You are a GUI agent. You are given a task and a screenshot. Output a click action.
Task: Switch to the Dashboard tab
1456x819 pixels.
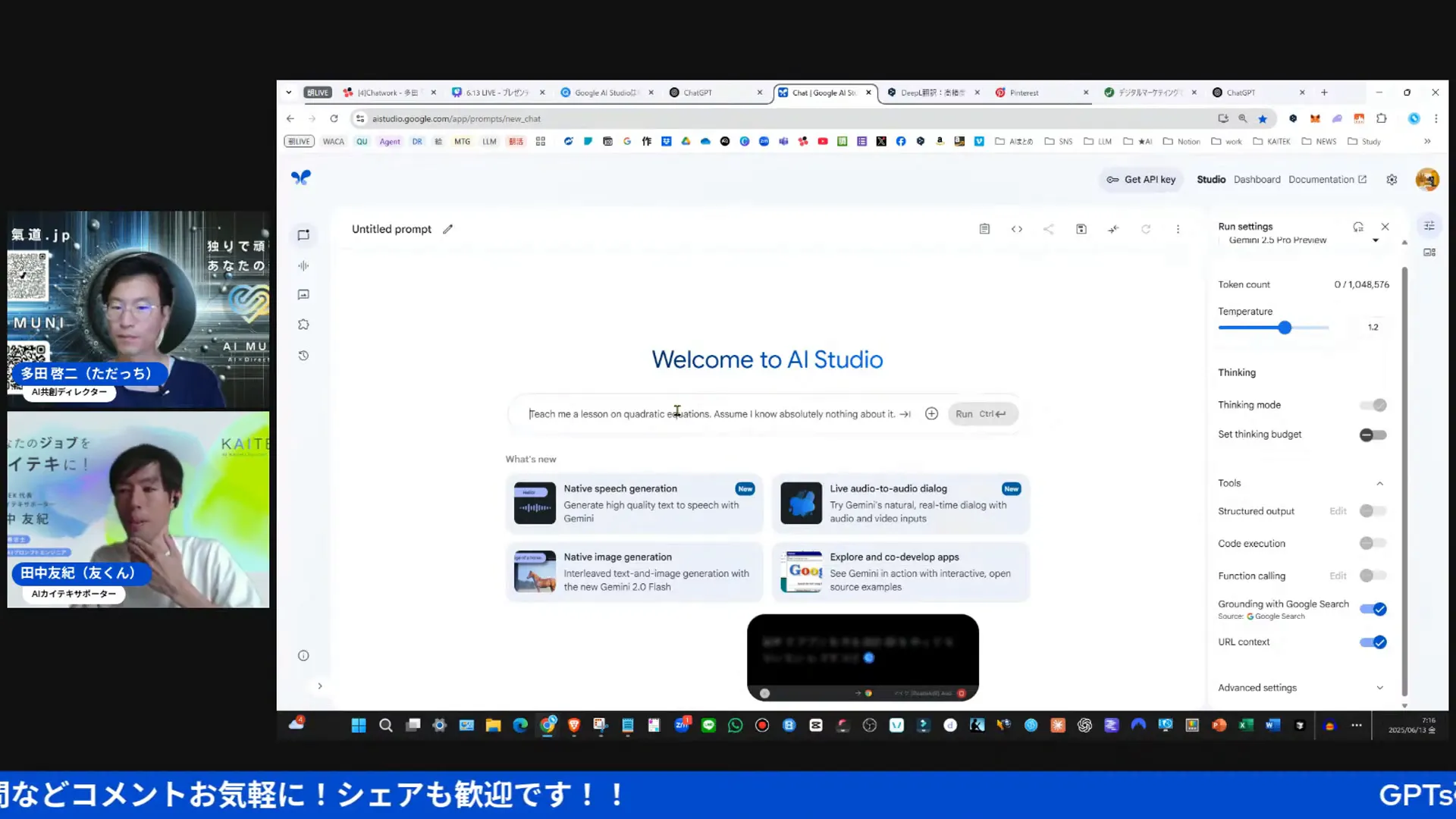[x=1257, y=180]
